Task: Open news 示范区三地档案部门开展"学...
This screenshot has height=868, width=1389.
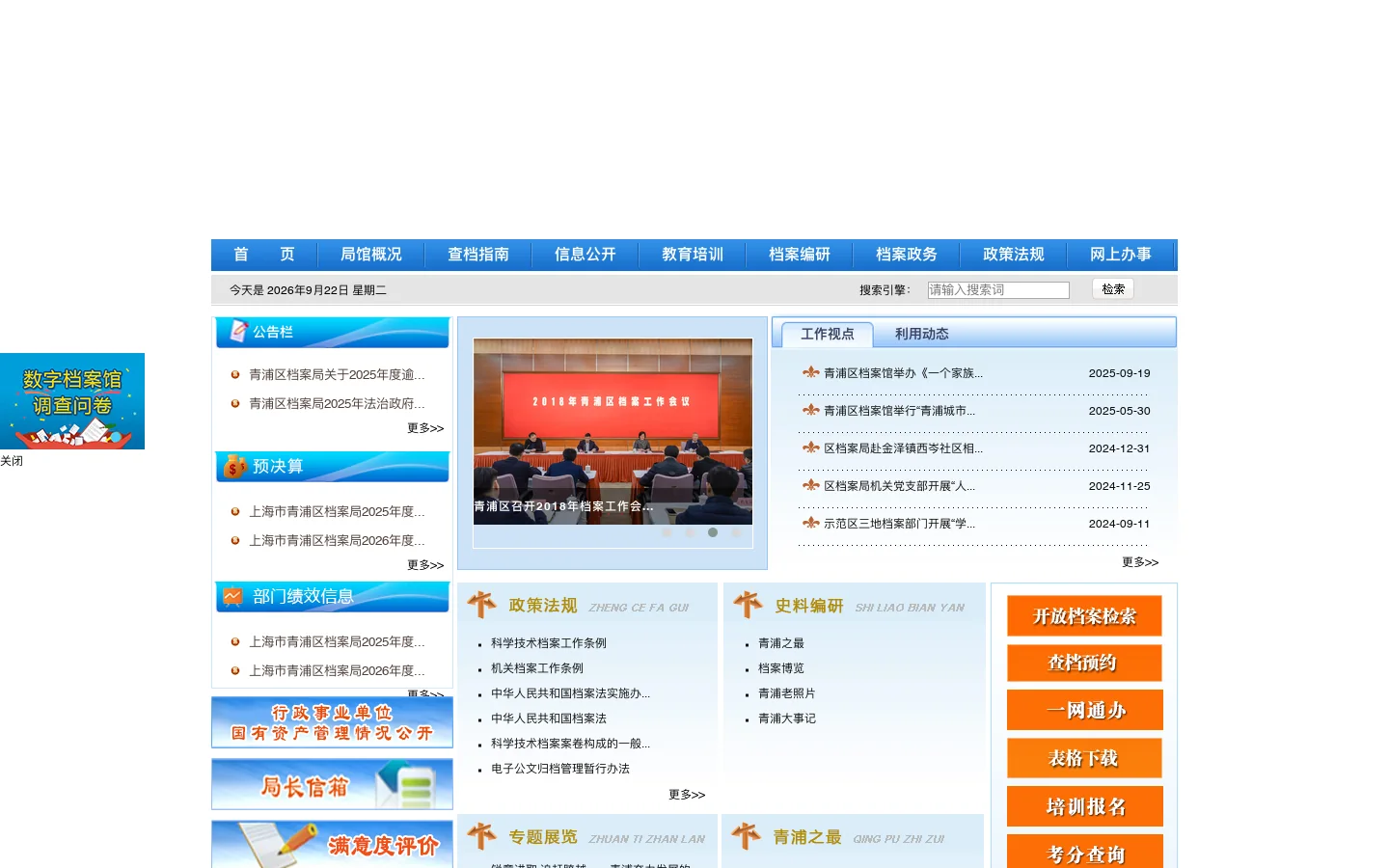Action: pos(899,524)
